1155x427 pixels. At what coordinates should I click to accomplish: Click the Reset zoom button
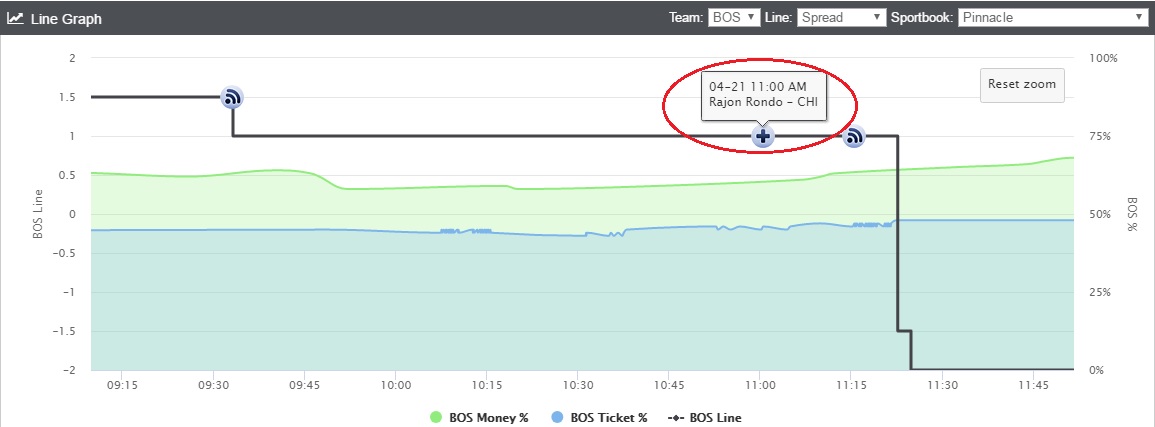pyautogui.click(x=1022, y=84)
